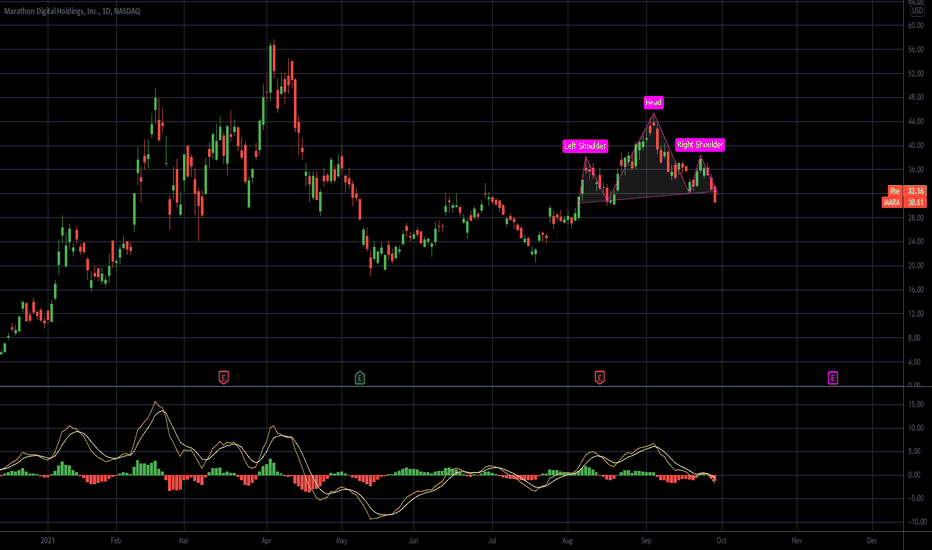The height and width of the screenshot is (550, 932).
Task: Click the Feb time axis label
Action: pos(116,540)
